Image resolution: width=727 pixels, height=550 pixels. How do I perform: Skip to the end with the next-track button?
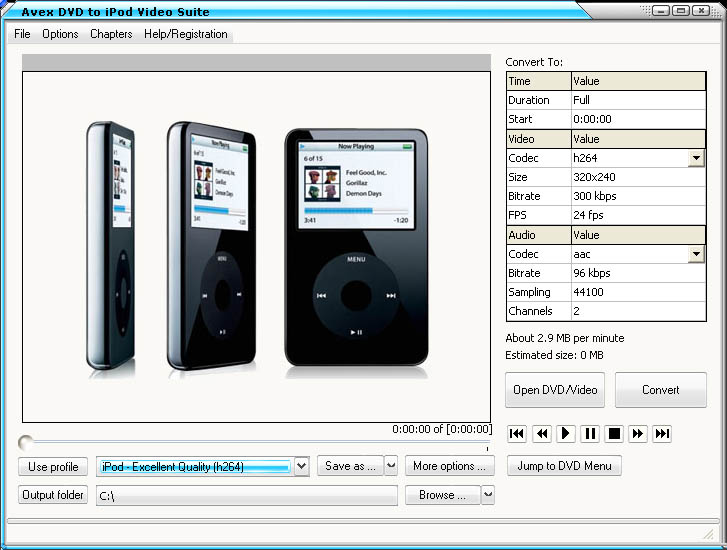662,434
